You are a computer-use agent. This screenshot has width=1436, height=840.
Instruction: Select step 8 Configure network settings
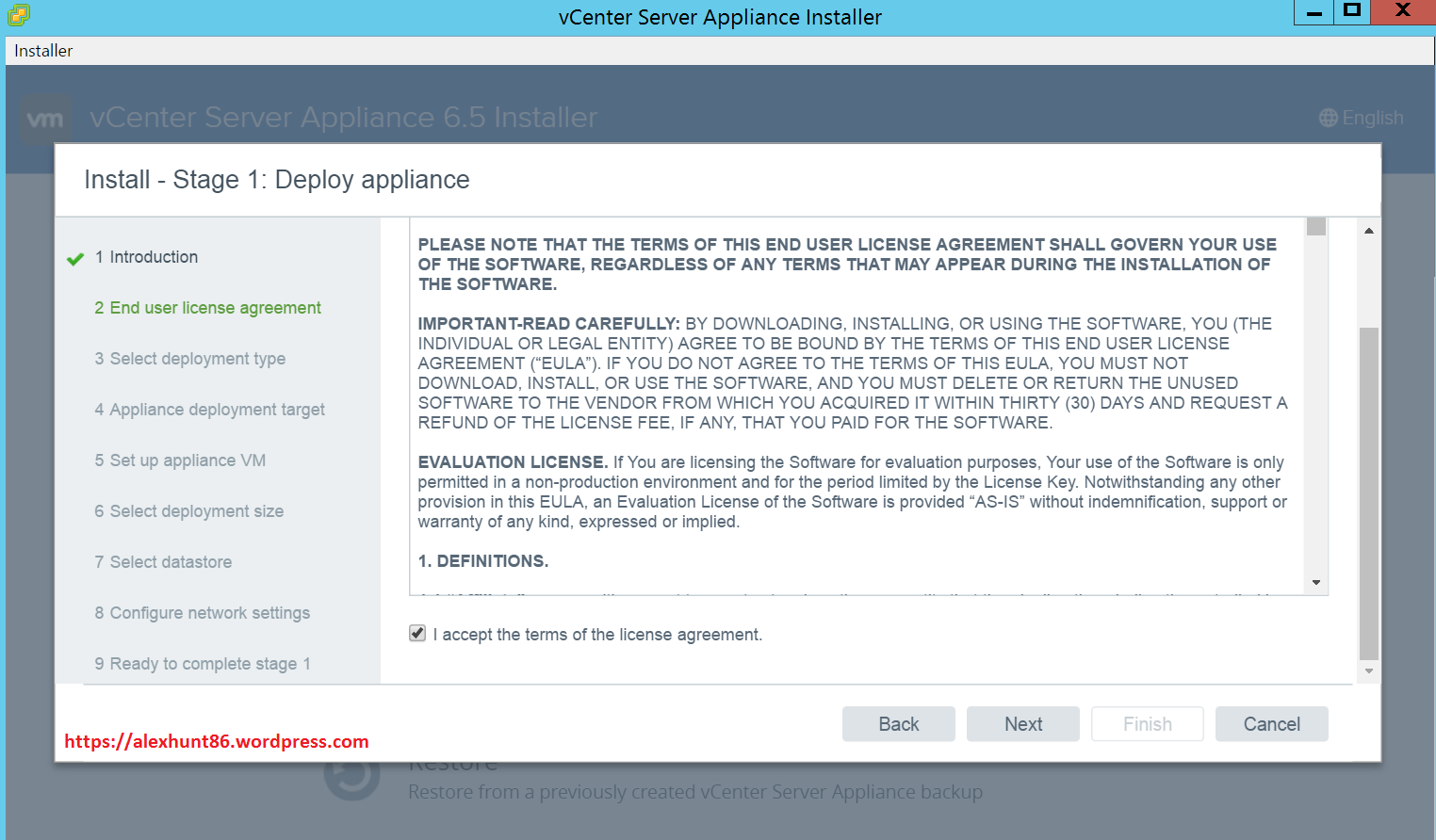[x=202, y=613]
